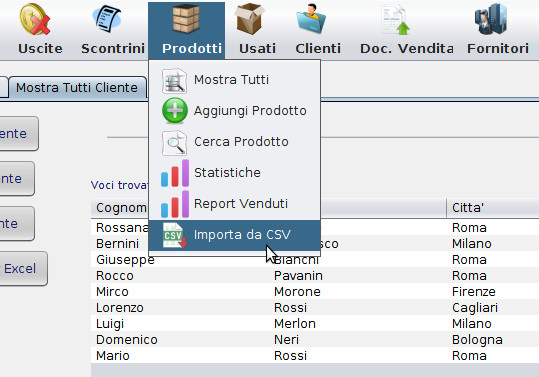
Task: Click the Usati toolbar label
Action: click(257, 48)
